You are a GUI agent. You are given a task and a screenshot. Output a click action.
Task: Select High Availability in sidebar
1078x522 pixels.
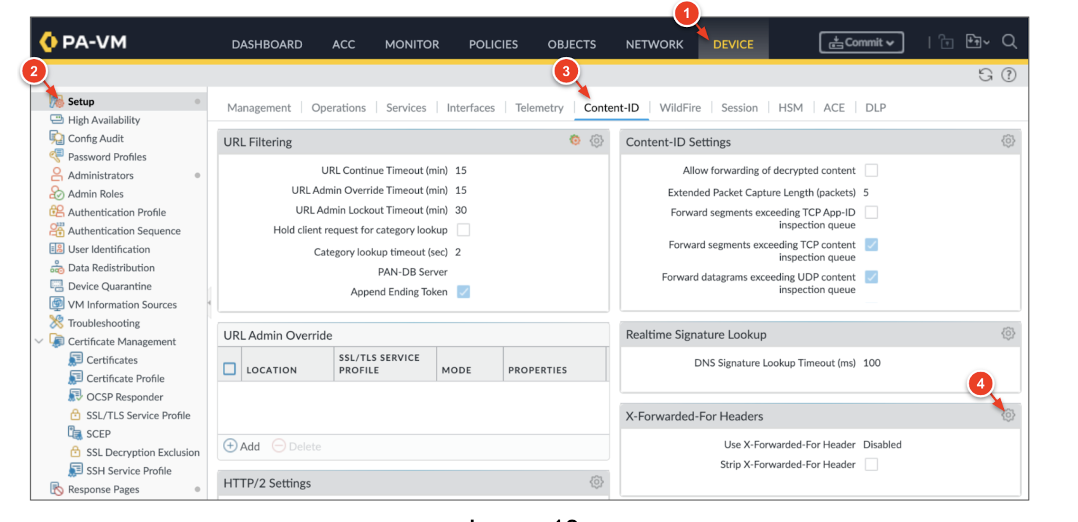tap(104, 120)
